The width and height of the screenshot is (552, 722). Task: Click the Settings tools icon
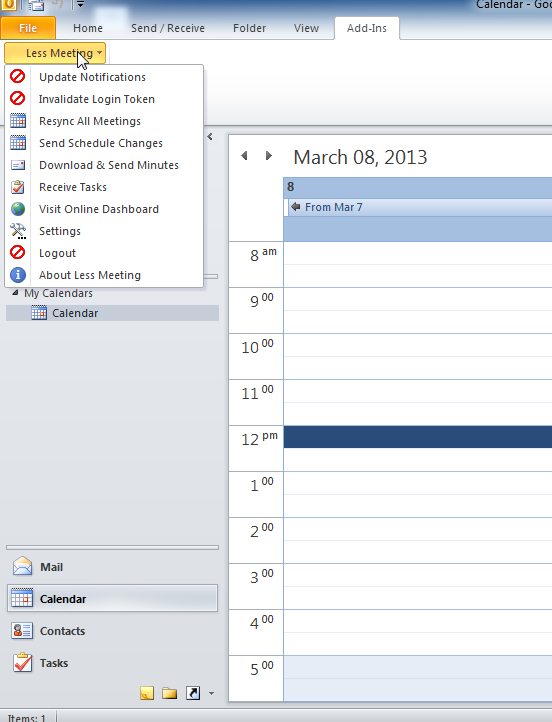(17, 231)
